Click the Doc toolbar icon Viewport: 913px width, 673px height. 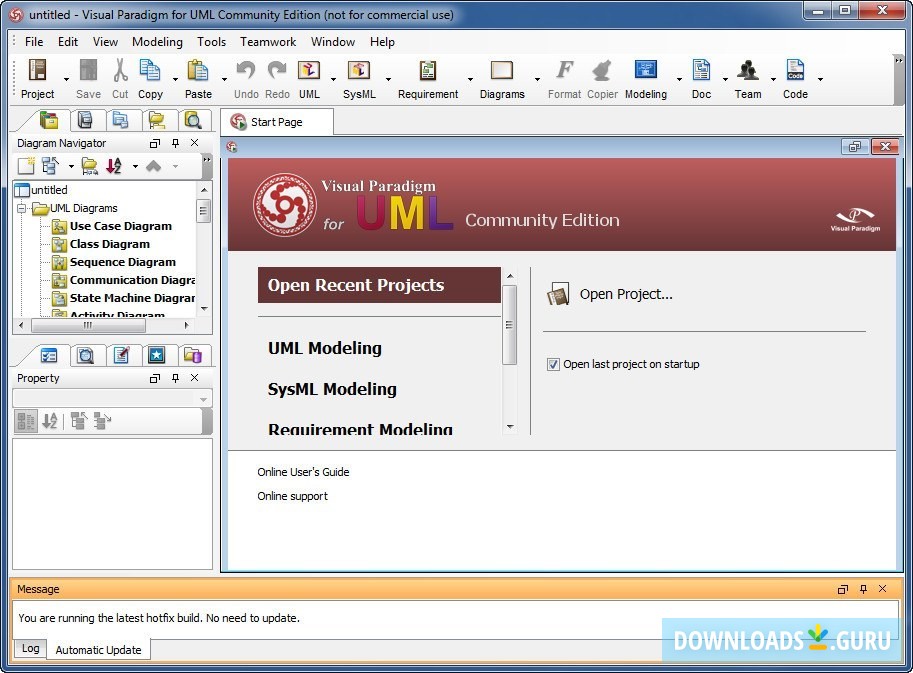(701, 70)
